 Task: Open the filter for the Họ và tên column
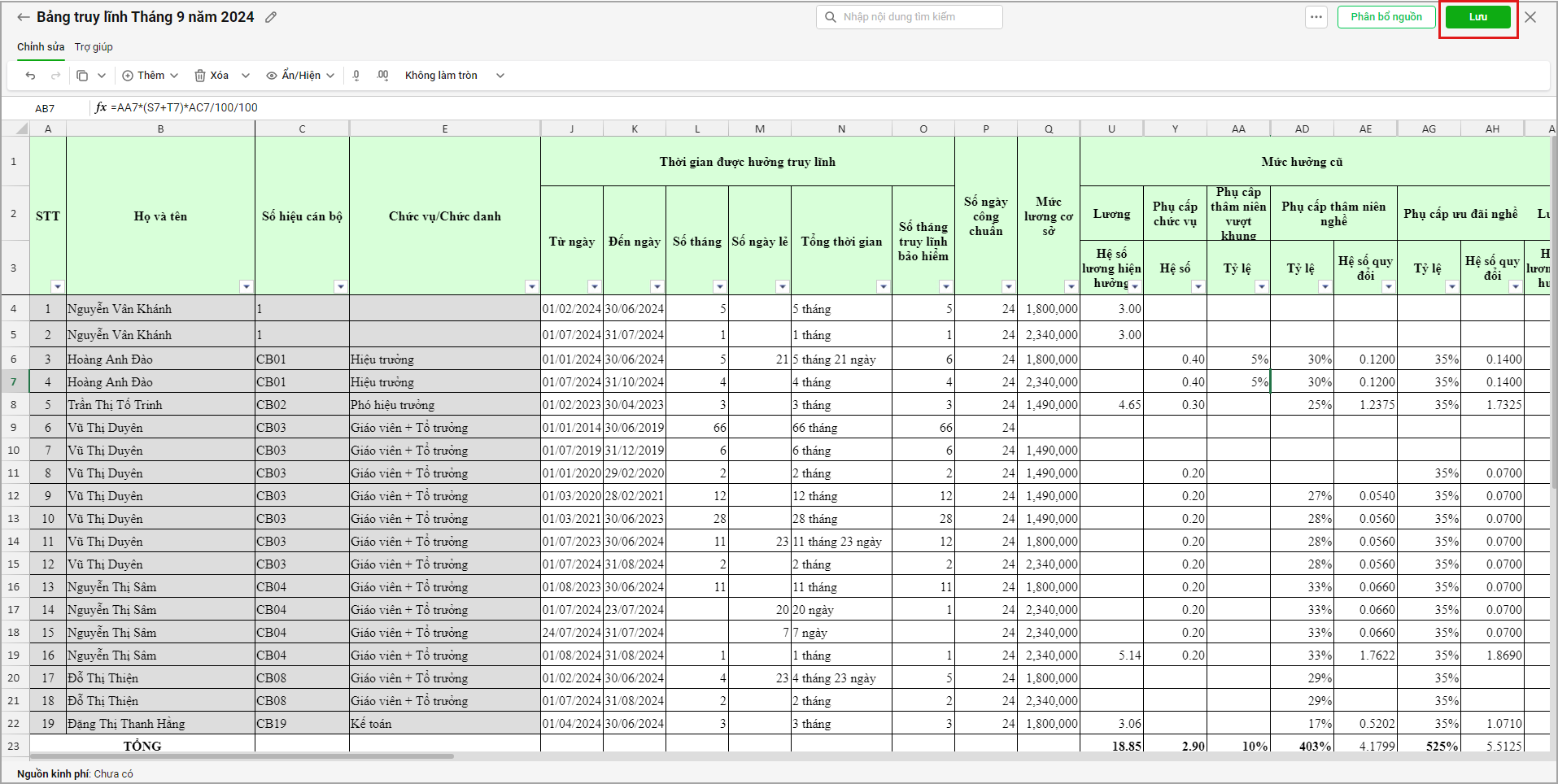click(x=246, y=286)
